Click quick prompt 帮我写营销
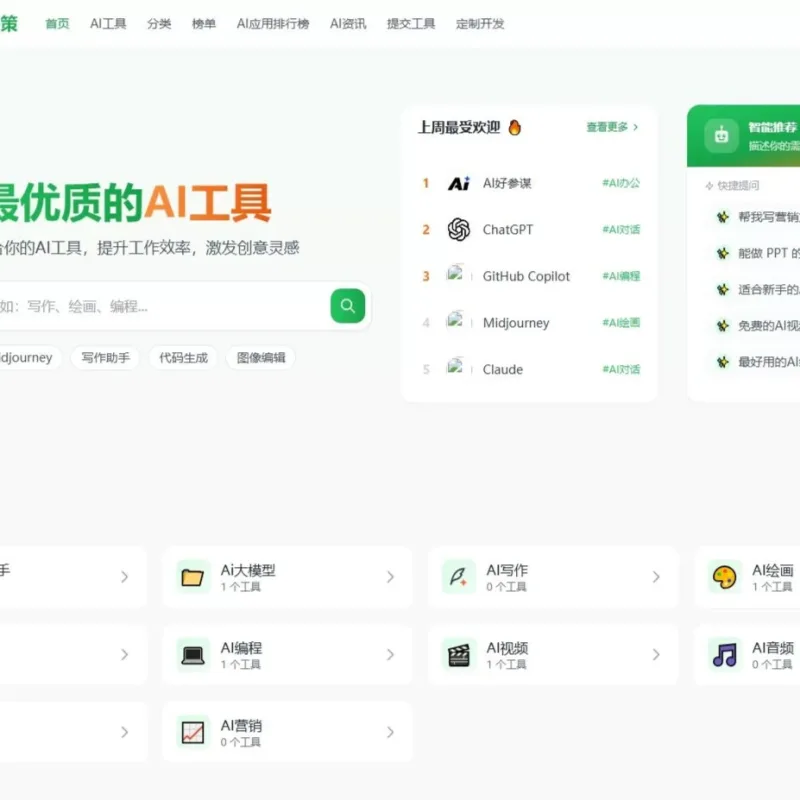 click(x=768, y=217)
